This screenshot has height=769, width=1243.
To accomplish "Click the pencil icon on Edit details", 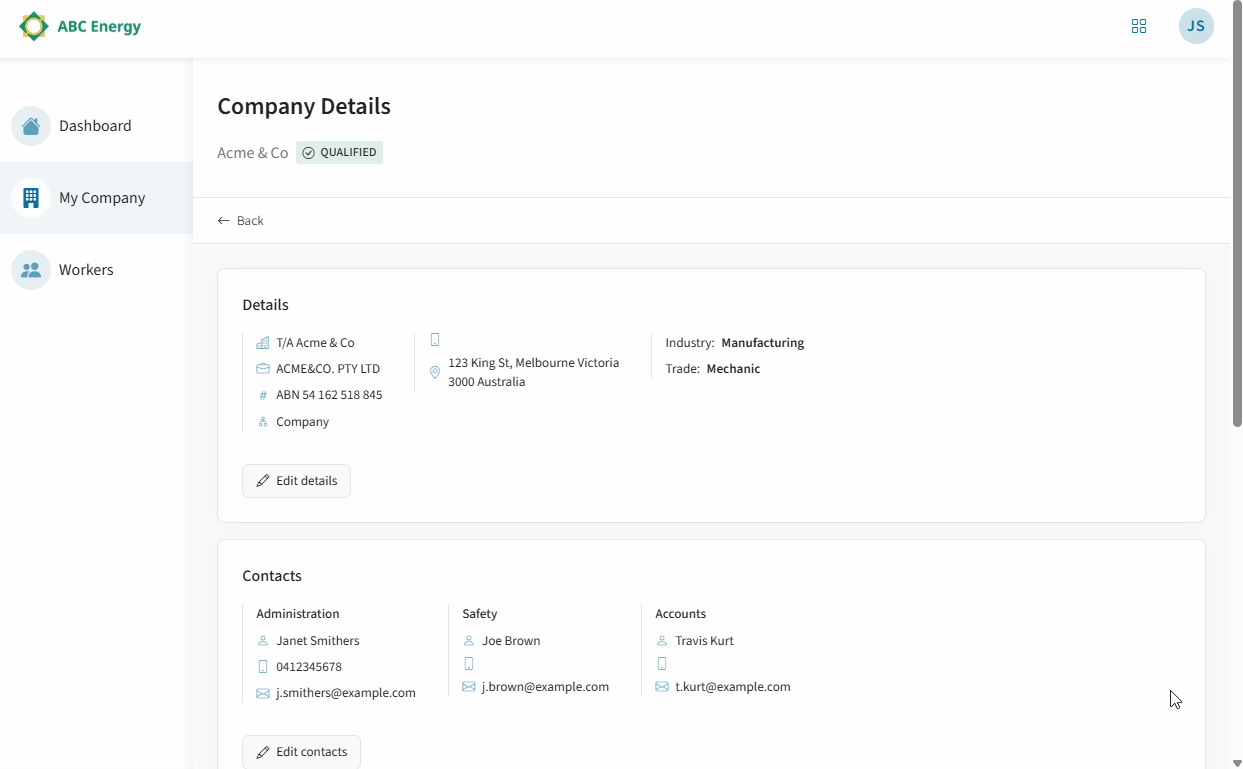I will click(263, 481).
